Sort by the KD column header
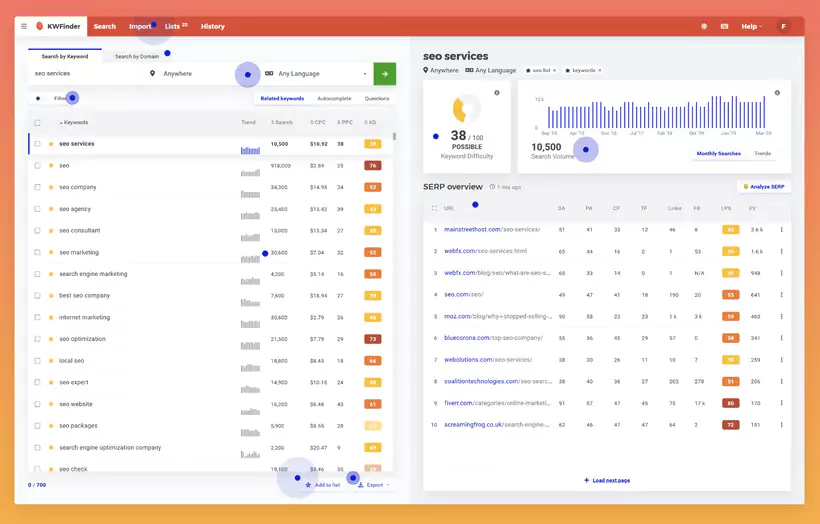This screenshot has height=524, width=820. click(370, 122)
